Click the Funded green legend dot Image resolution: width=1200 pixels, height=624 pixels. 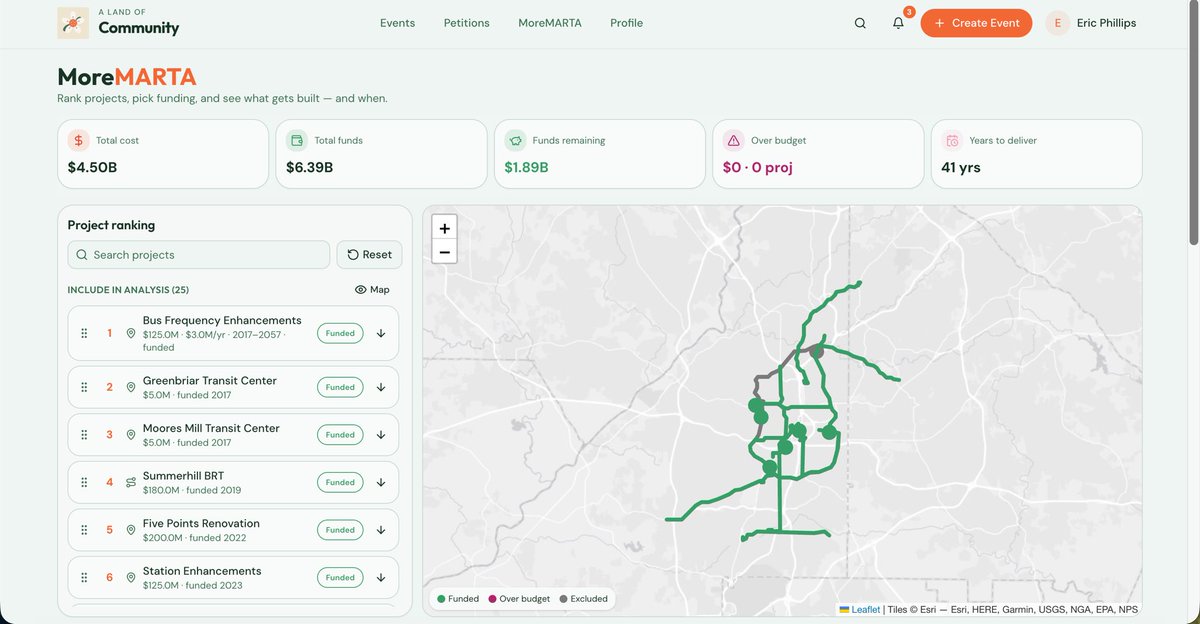[441, 599]
